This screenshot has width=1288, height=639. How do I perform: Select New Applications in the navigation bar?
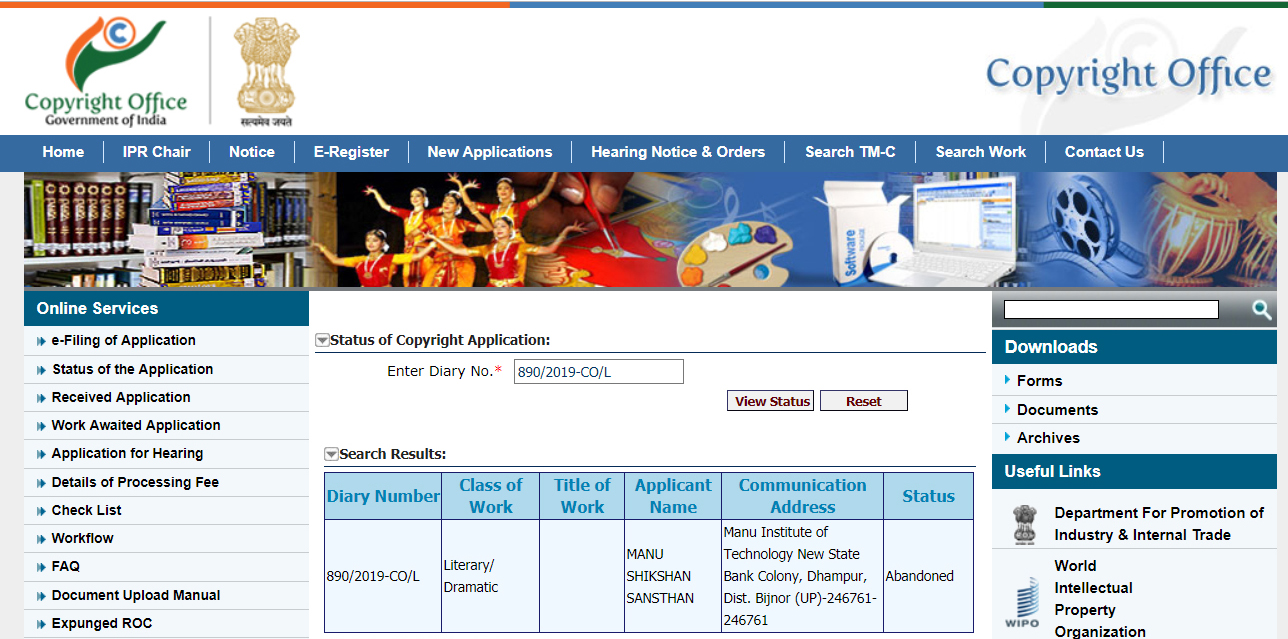point(490,152)
